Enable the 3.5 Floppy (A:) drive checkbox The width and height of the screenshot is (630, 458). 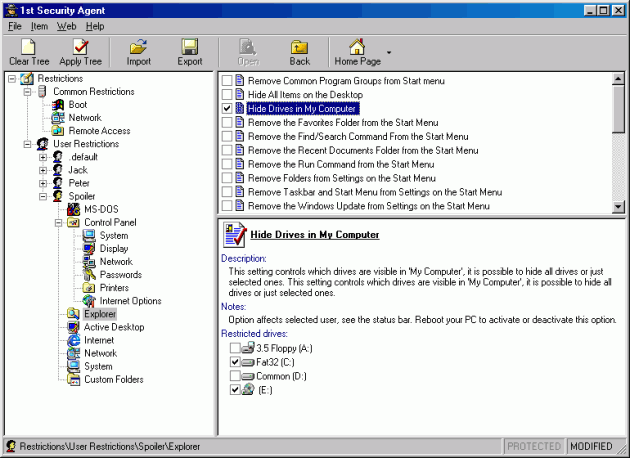click(236, 347)
